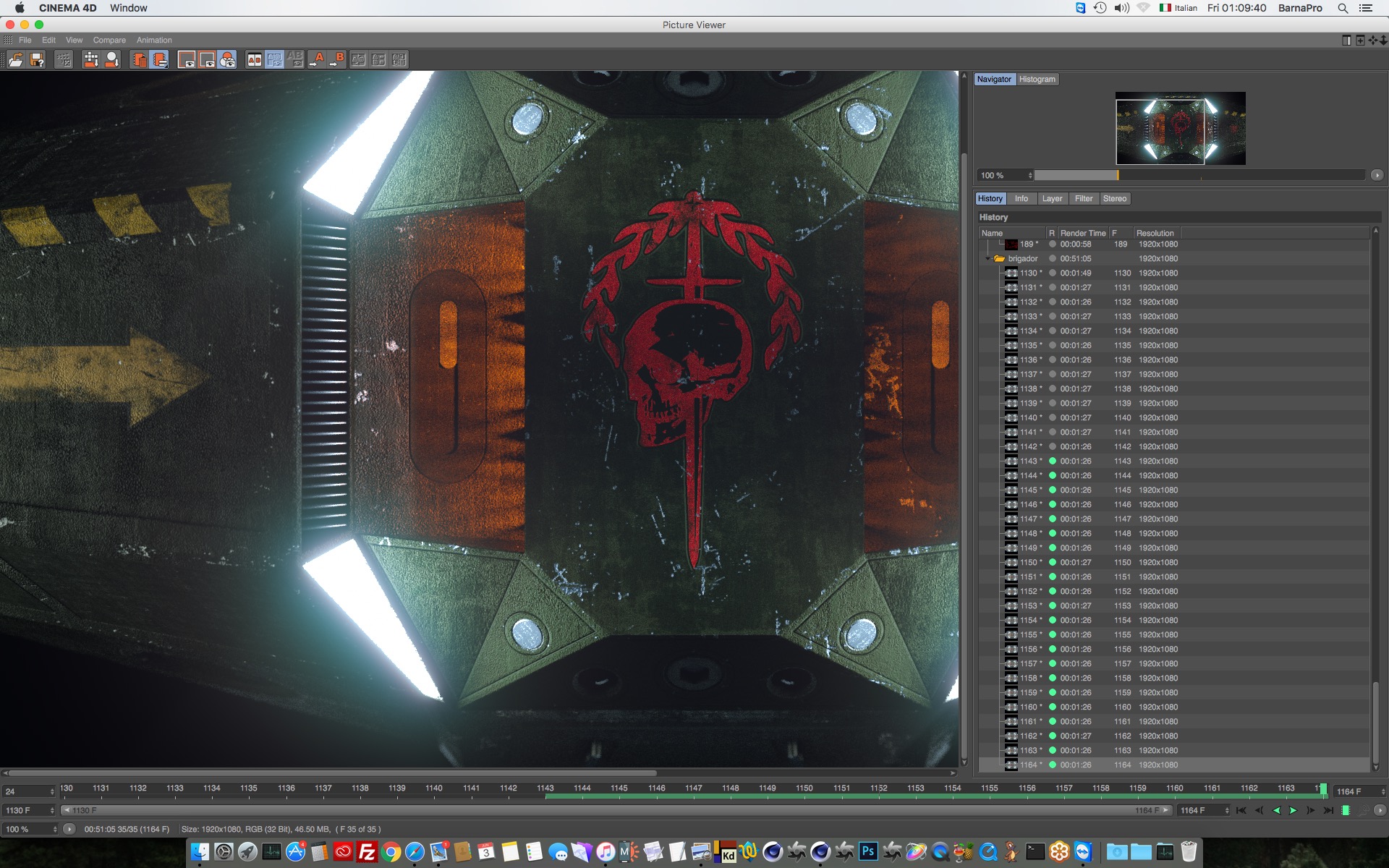The image size is (1389, 868).
Task: Click the Save As icon
Action: (x=38, y=60)
